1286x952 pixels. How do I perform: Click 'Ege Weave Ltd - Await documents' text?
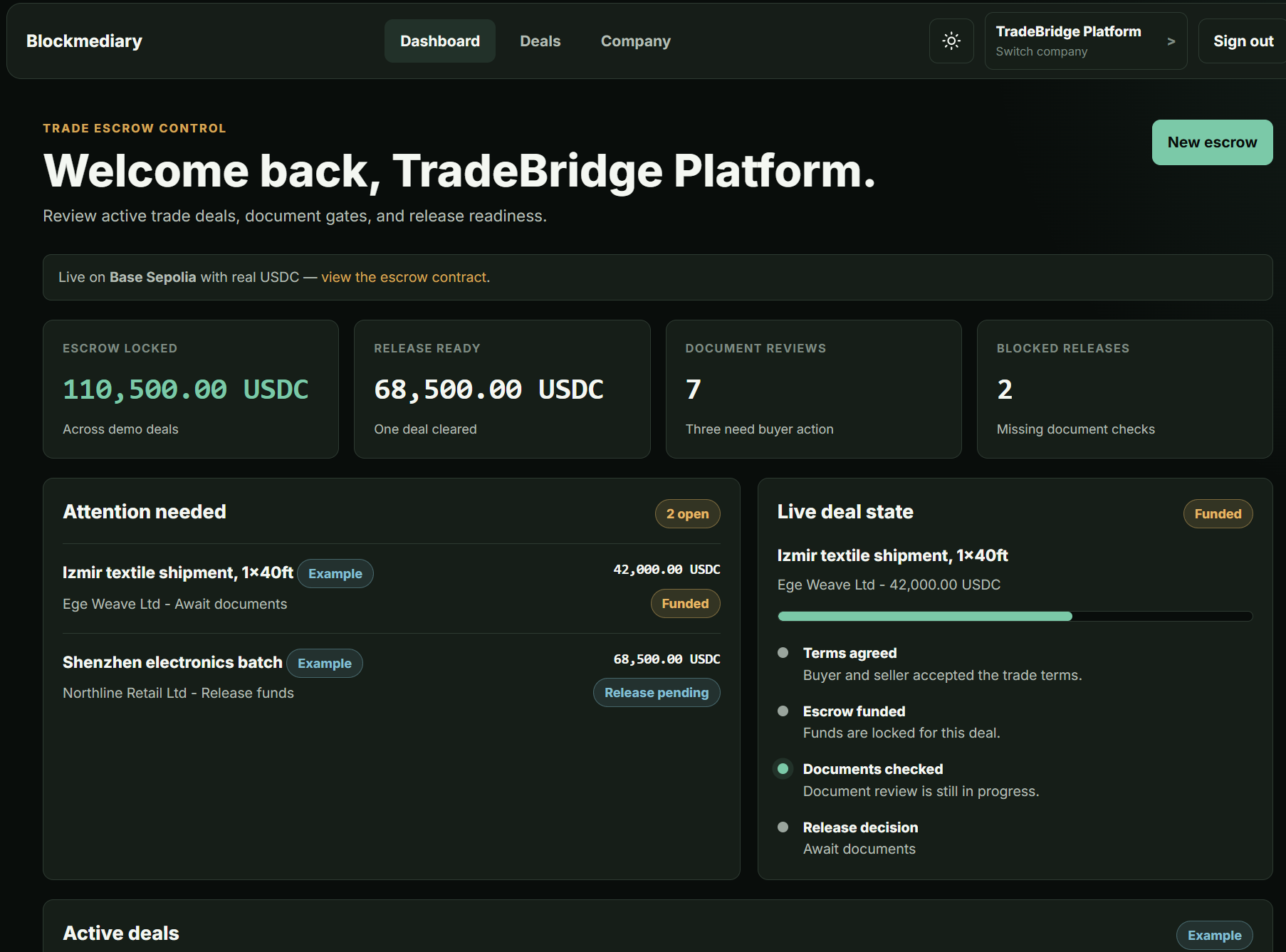pos(175,604)
